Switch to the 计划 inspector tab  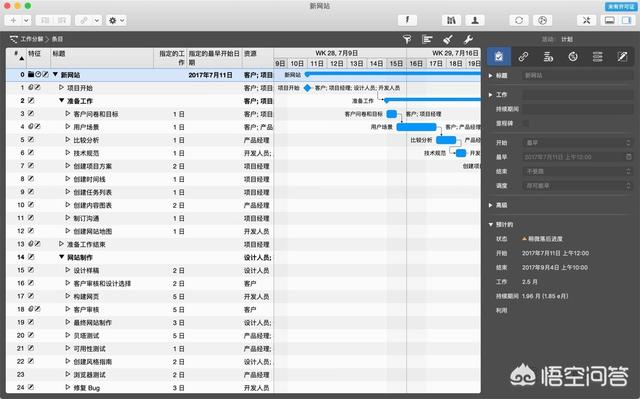coord(567,39)
